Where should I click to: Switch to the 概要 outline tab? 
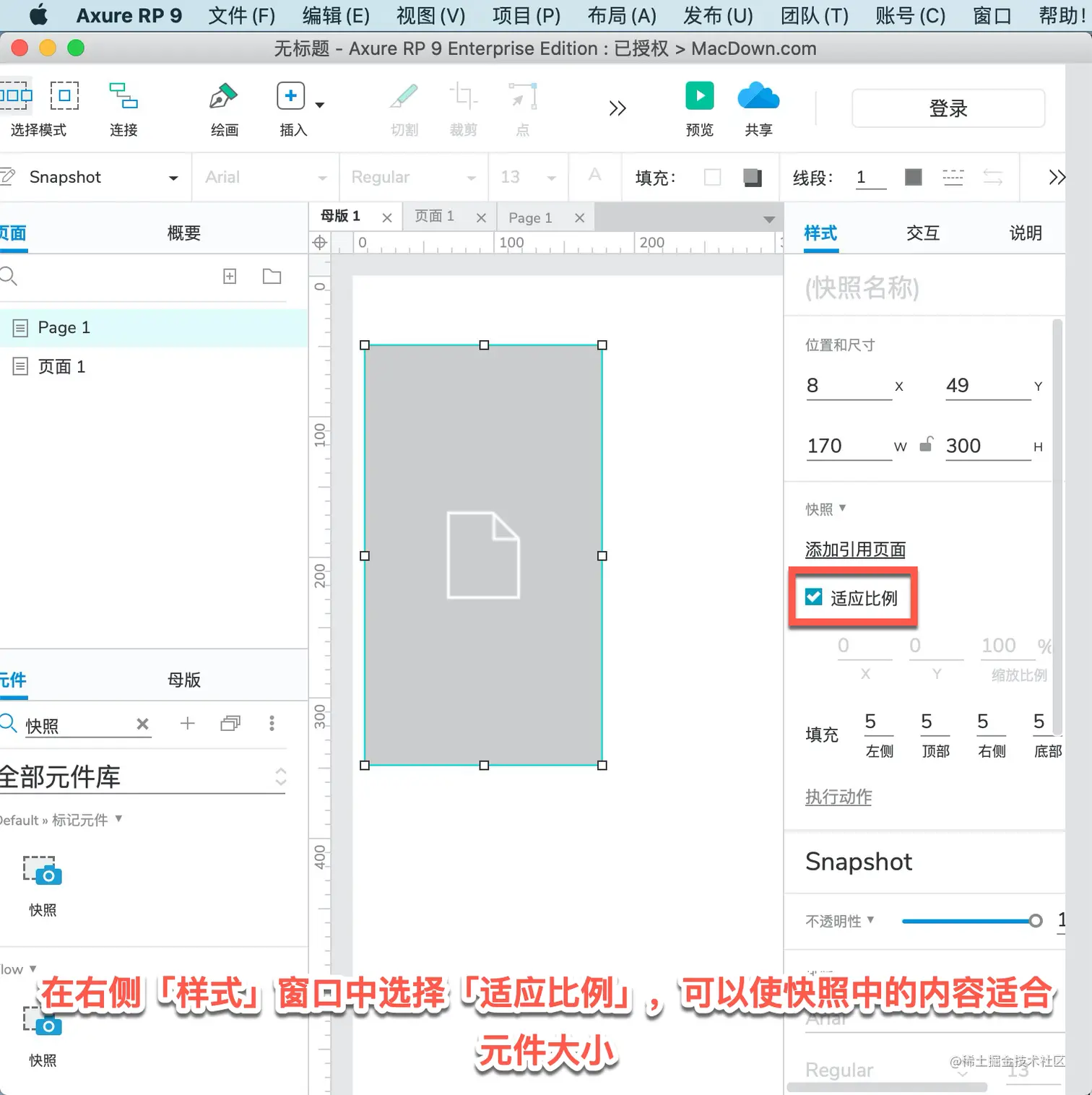[x=184, y=233]
